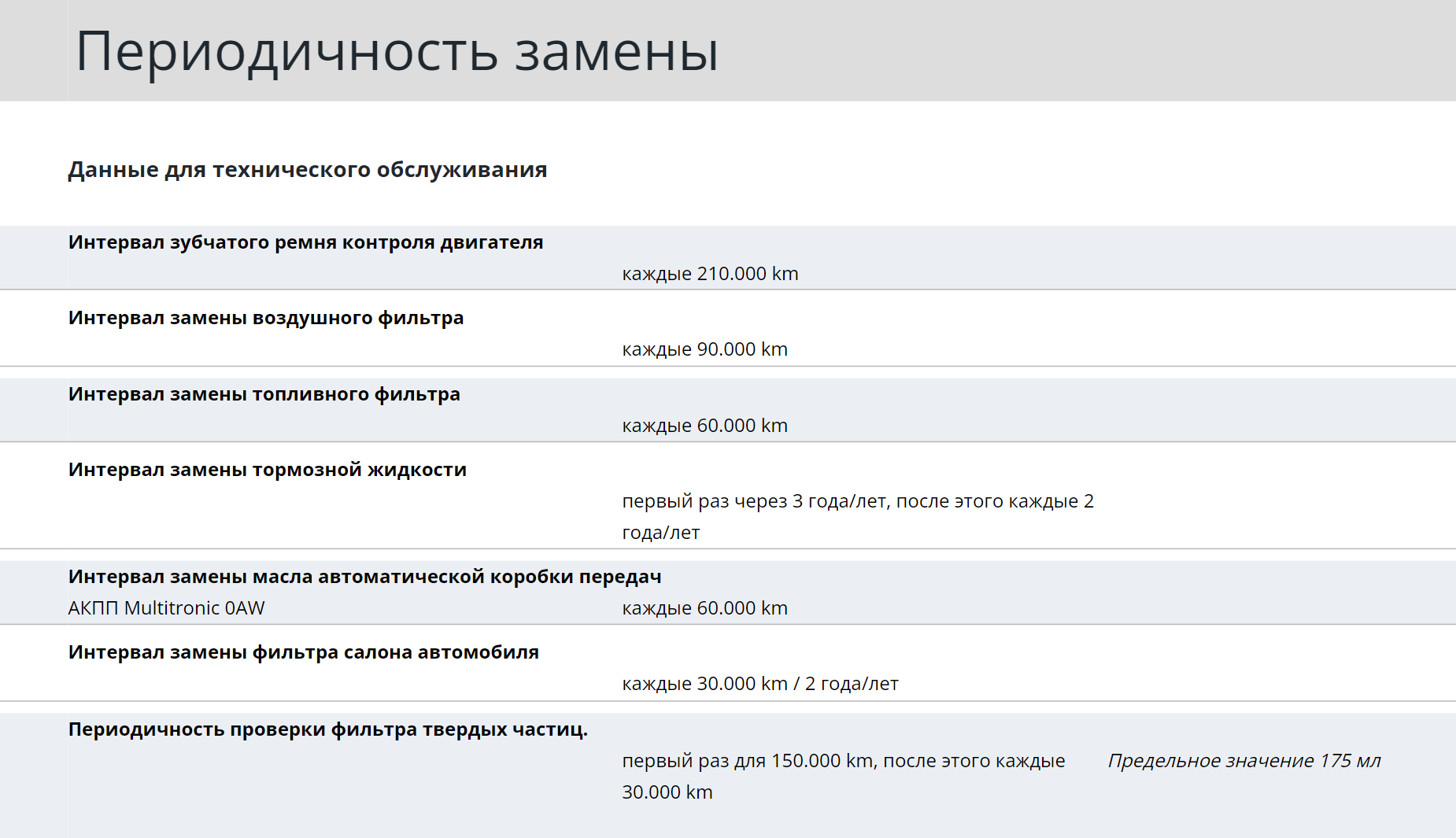
Task: Select value 'каждые 210.000 km'
Action: [710, 274]
